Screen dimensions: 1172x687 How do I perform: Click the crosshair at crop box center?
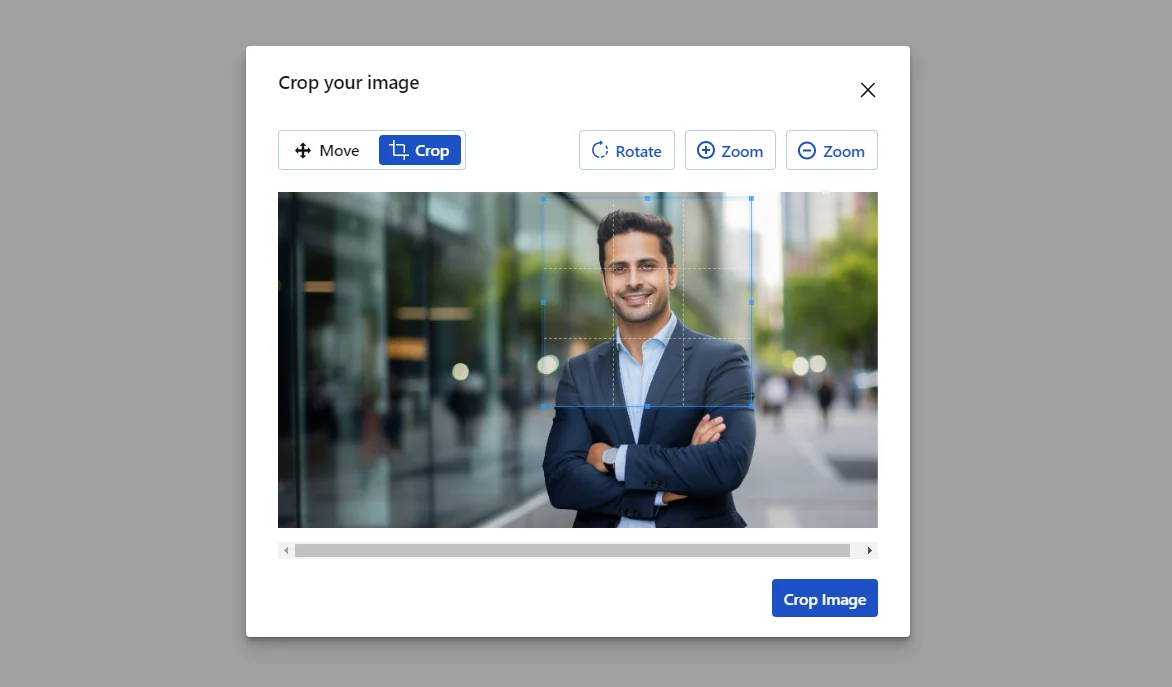647,303
